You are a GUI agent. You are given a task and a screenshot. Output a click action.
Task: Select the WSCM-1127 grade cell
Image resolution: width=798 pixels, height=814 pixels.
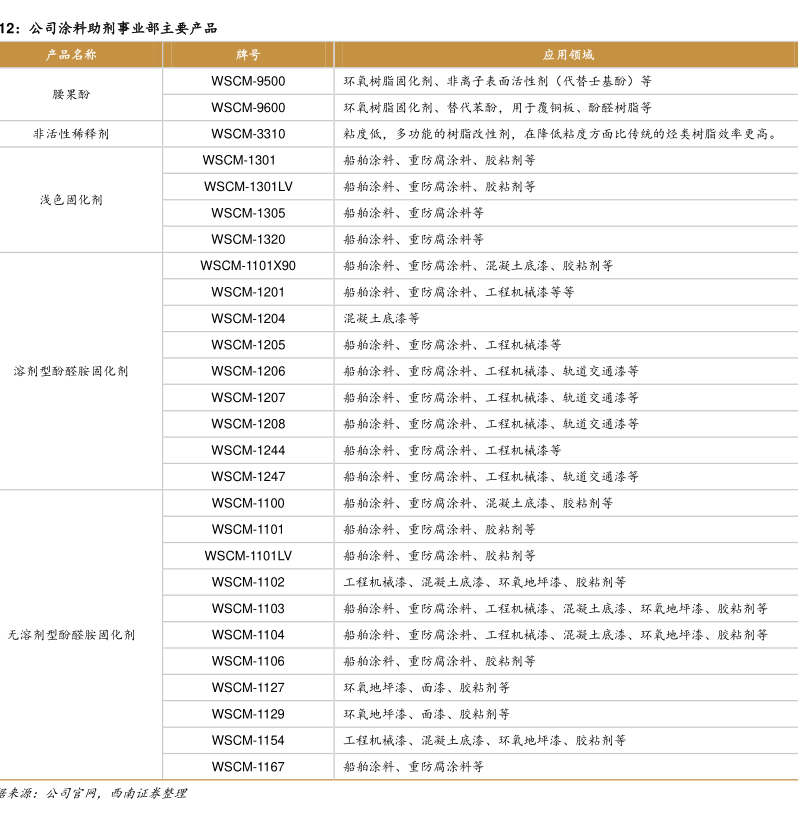tap(248, 688)
